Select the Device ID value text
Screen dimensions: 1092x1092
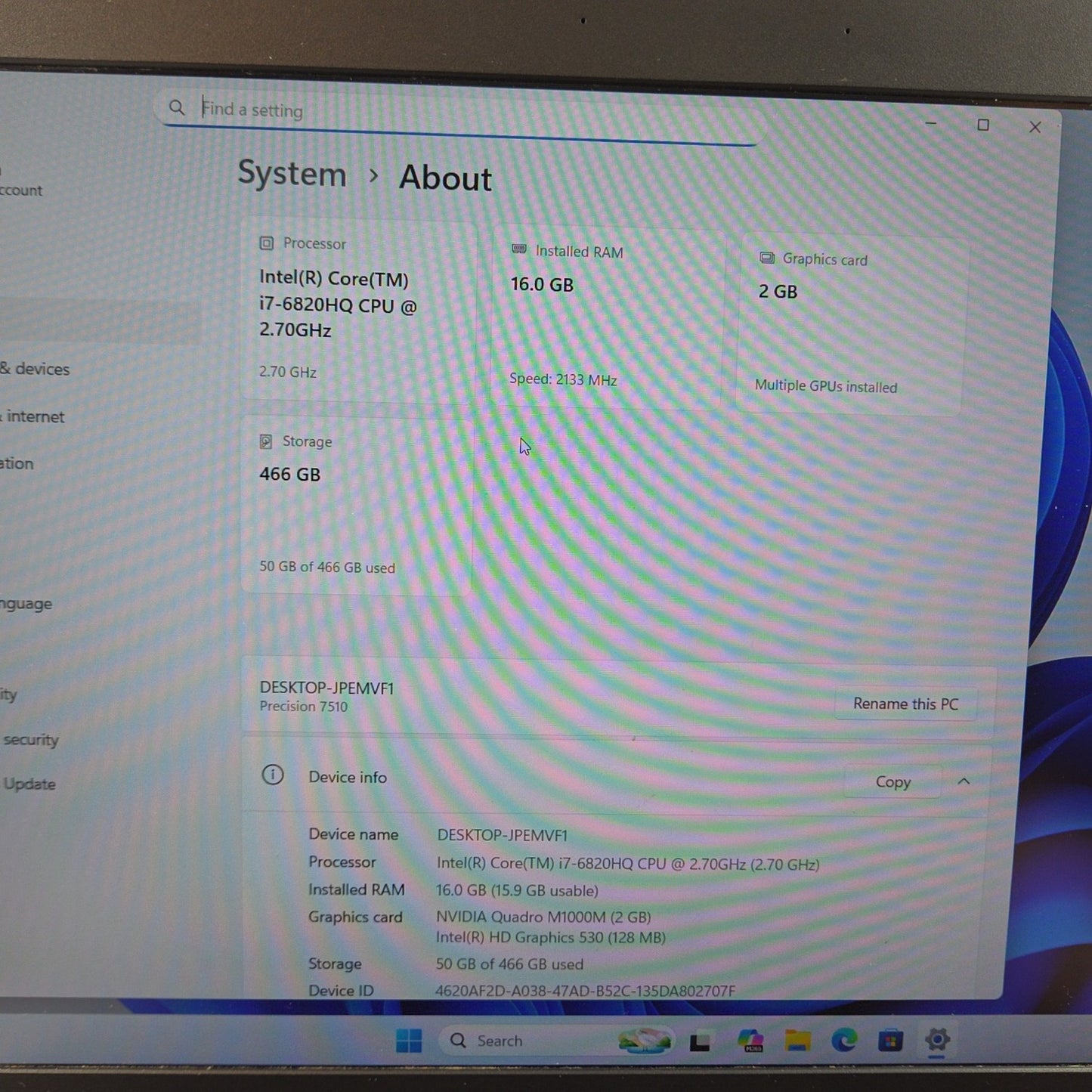585,991
